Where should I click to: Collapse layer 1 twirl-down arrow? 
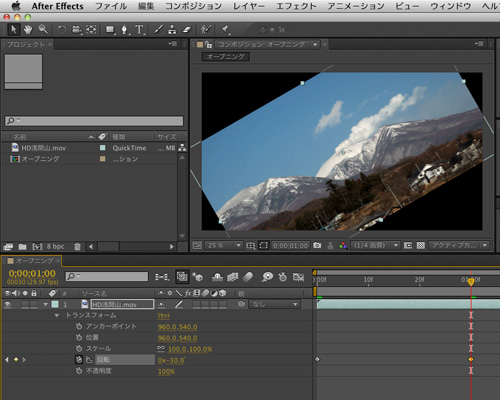pyautogui.click(x=45, y=304)
